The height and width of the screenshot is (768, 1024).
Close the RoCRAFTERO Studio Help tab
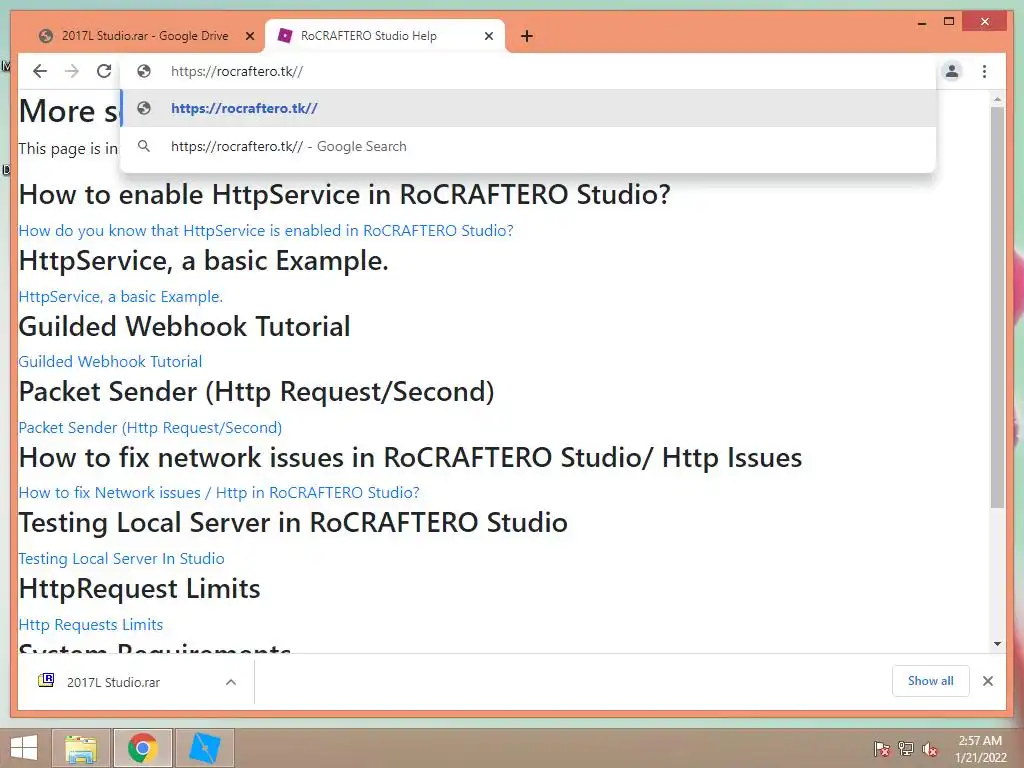pos(488,36)
